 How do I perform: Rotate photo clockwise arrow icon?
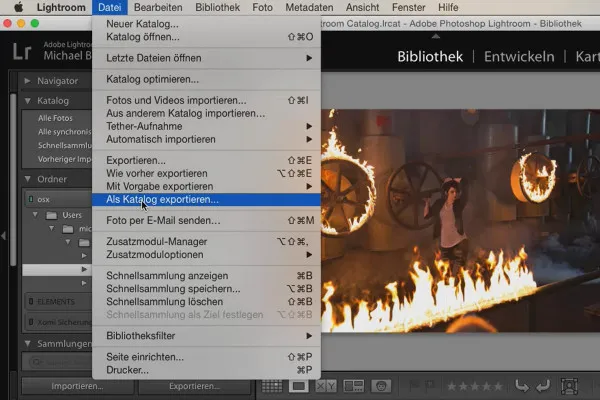[x=543, y=386]
